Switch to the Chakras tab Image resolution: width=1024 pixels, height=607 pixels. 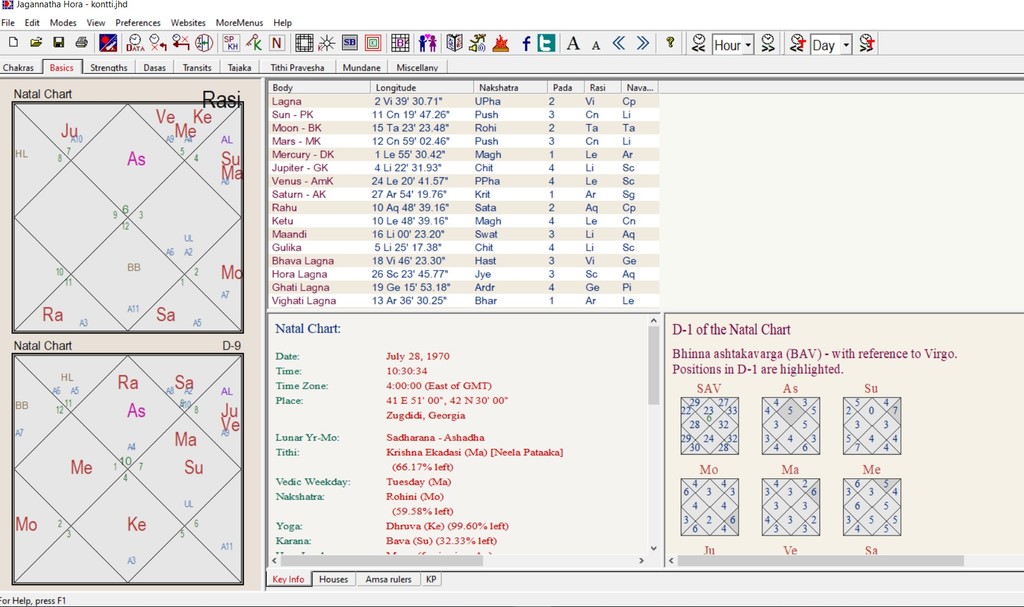tap(18, 67)
